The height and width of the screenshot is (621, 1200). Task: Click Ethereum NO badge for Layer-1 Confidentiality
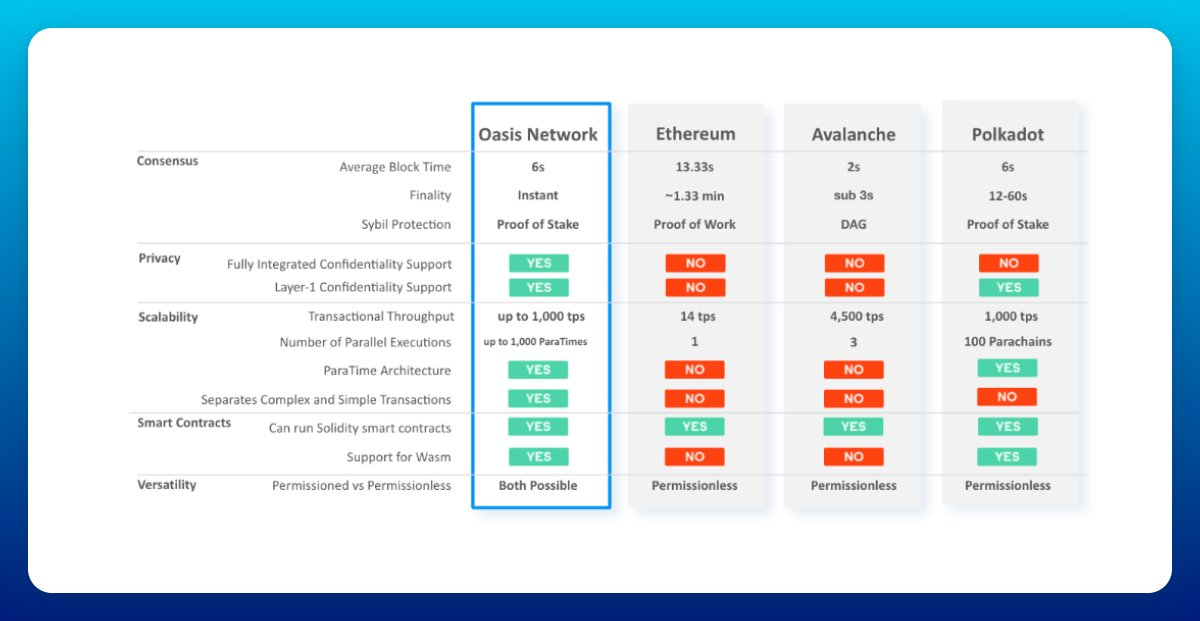[x=695, y=287]
